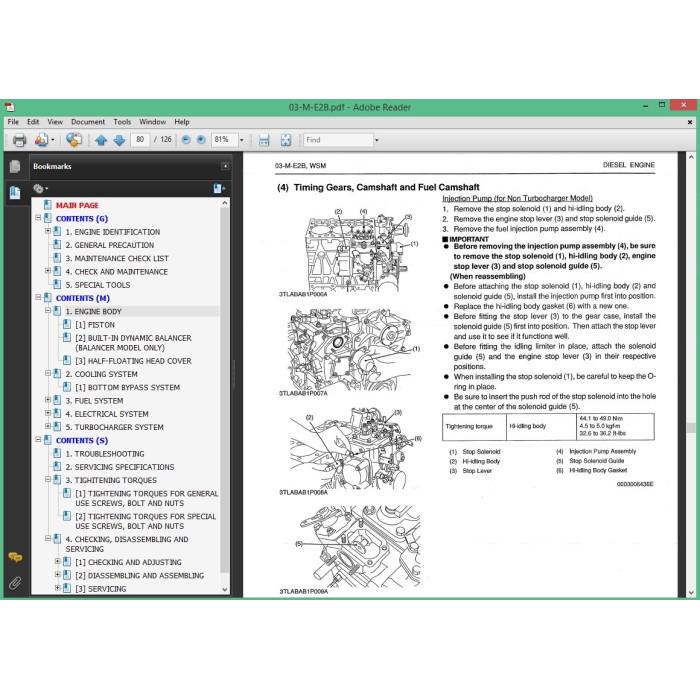
Task: Open the Help menu
Action: click(x=182, y=122)
